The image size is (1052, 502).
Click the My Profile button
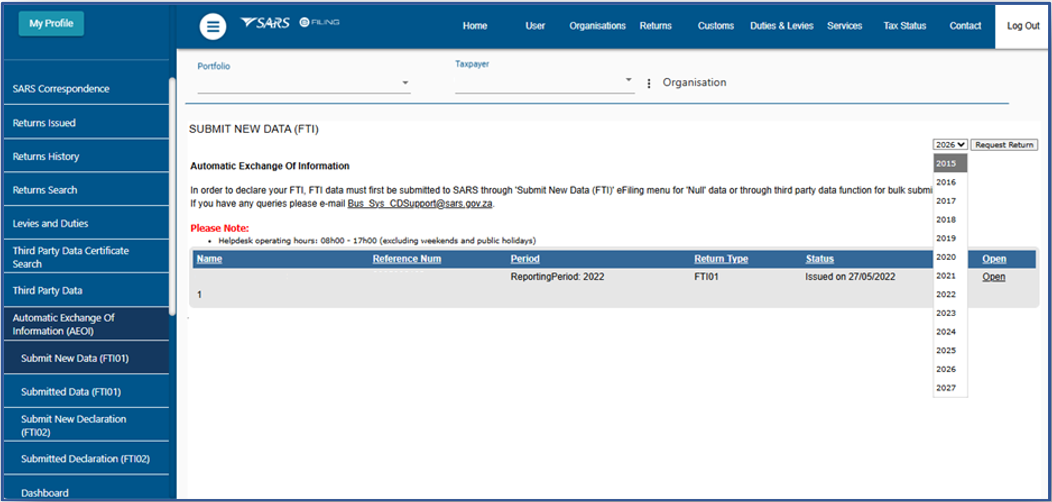(51, 23)
